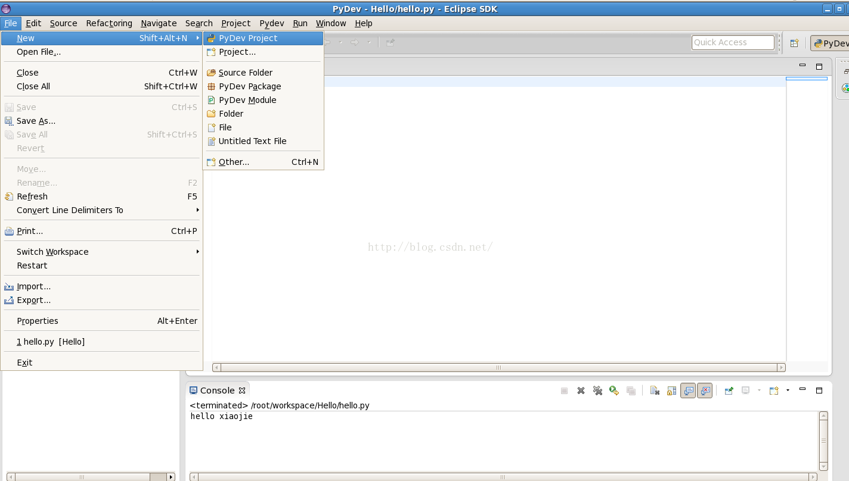Select PyDev Project in the New submenu

[264, 38]
